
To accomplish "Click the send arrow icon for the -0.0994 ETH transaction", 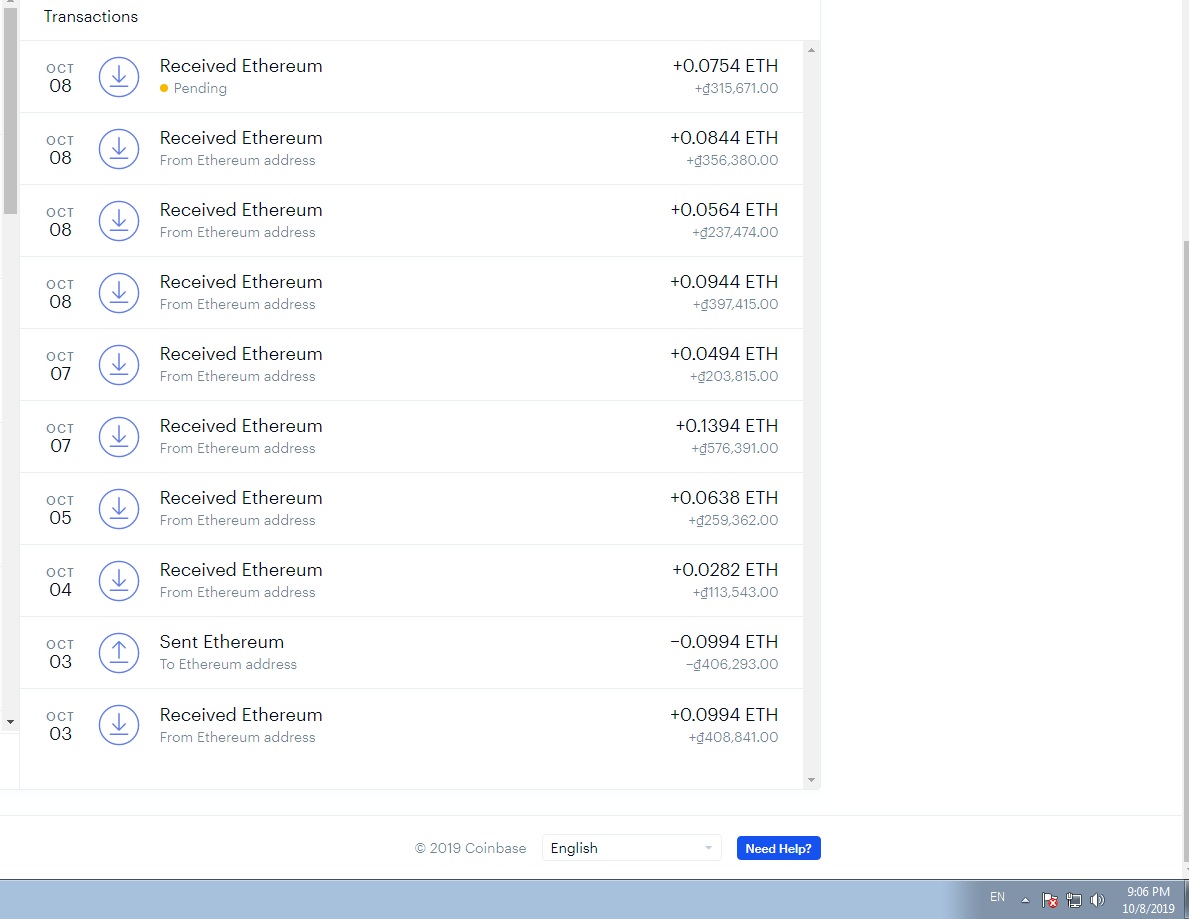I will click(119, 653).
